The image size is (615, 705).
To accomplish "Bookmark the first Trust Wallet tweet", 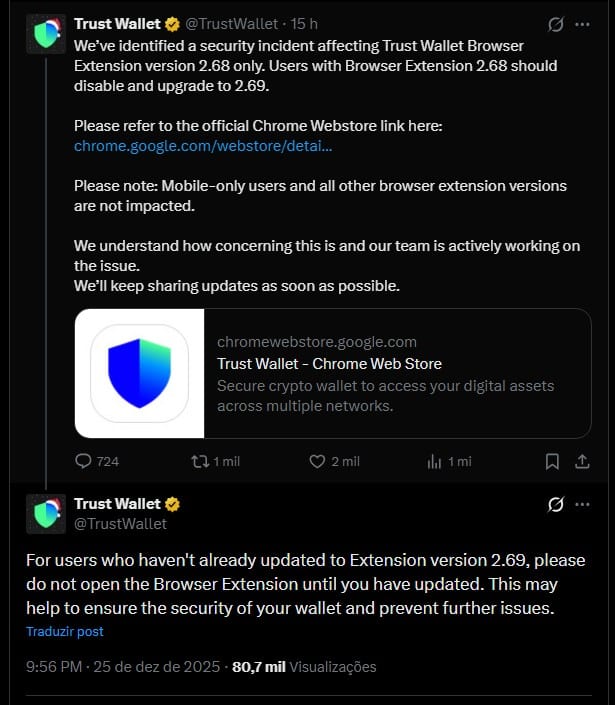I will tap(552, 461).
